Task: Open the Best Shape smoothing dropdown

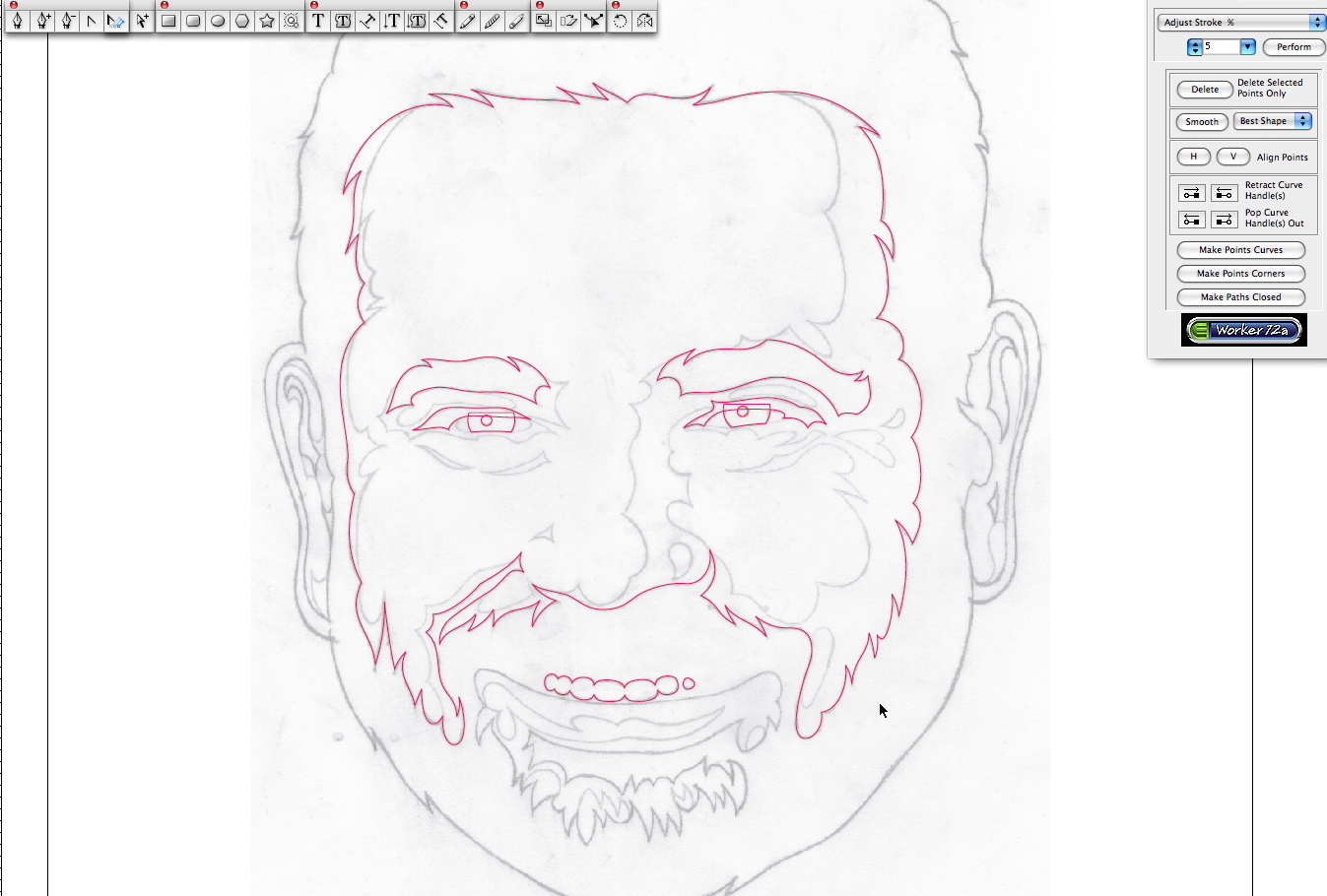Action: pos(1273,121)
